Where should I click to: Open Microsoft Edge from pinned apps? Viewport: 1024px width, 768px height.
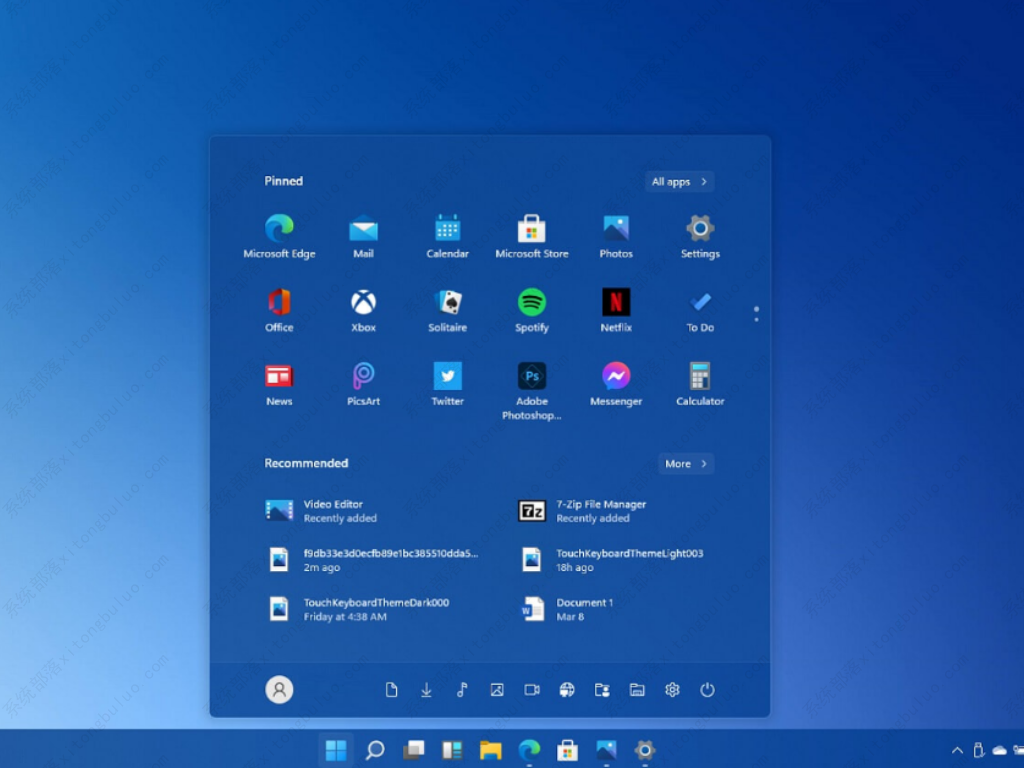click(x=279, y=229)
